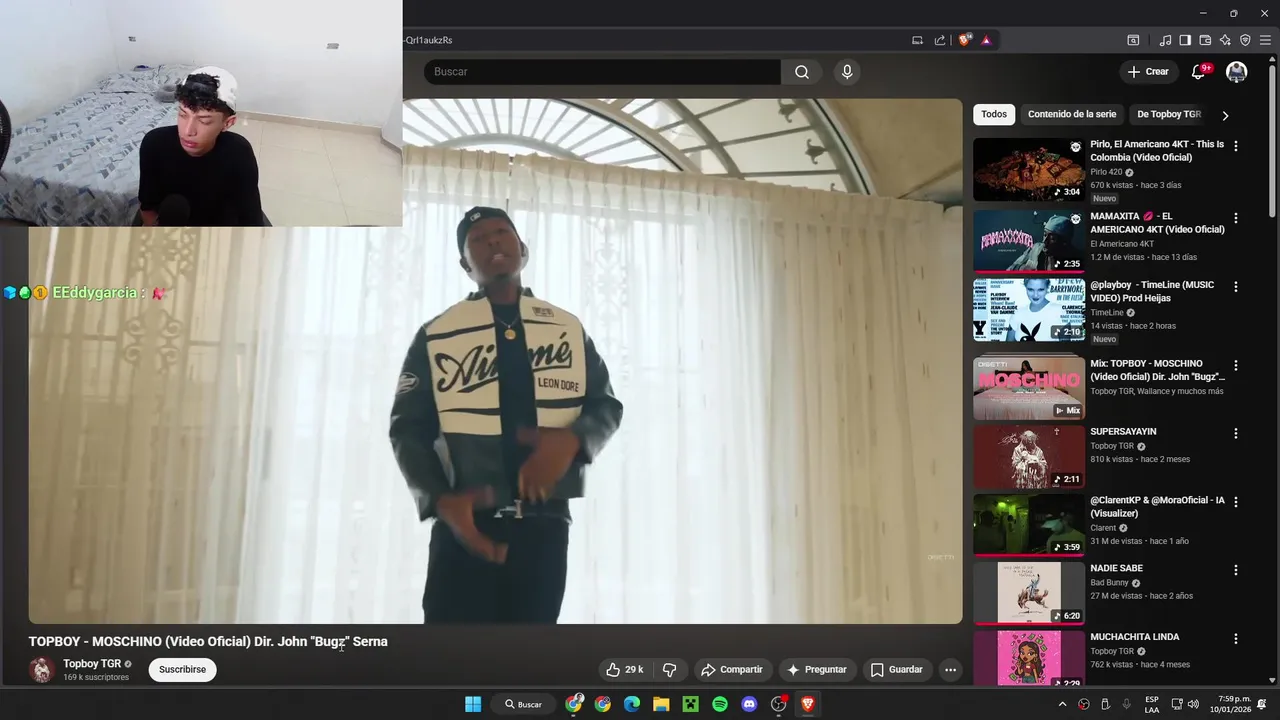Screen dimensions: 1280x720
Task: Open options menu for Mix: TOPBOY MOSCHINO
Action: 1236,366
